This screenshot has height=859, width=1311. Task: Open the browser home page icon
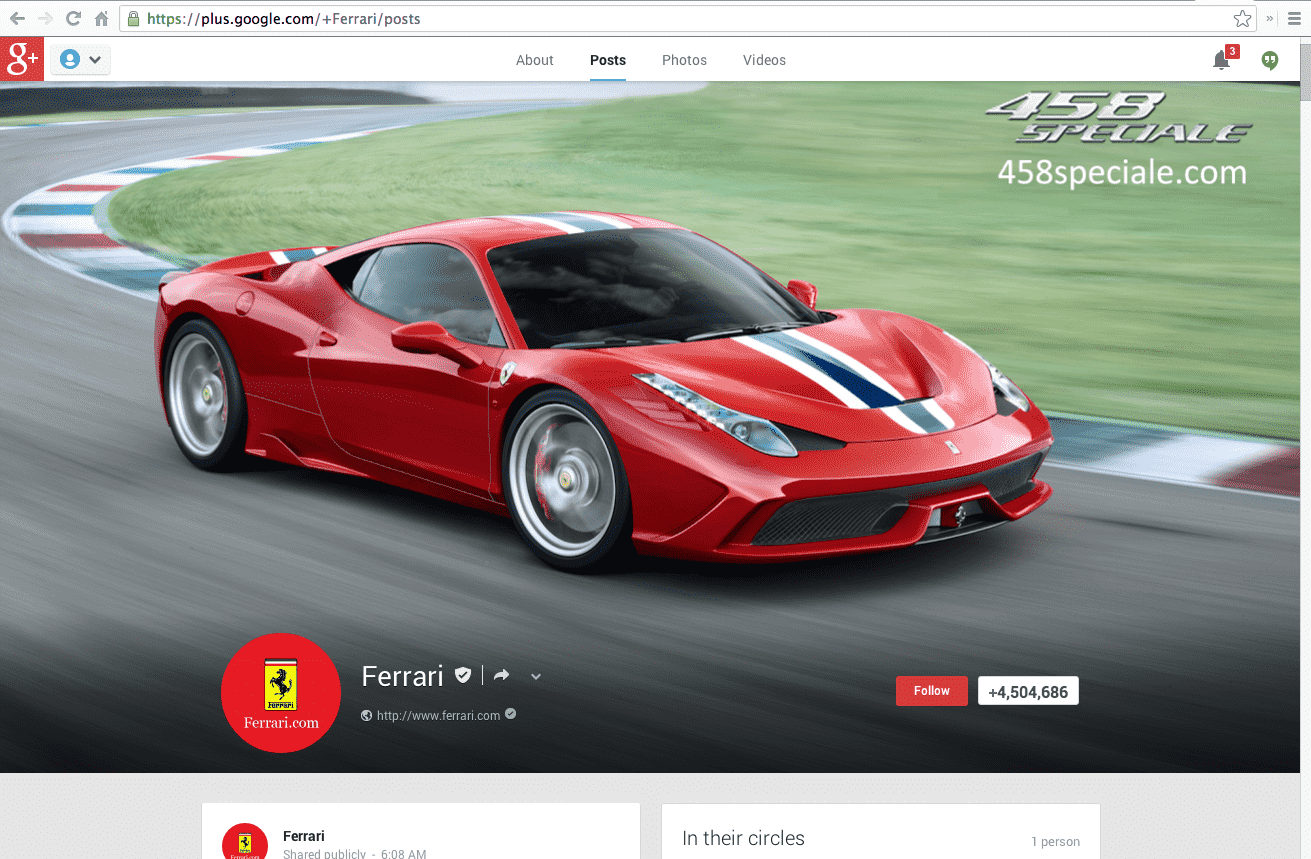pos(101,18)
